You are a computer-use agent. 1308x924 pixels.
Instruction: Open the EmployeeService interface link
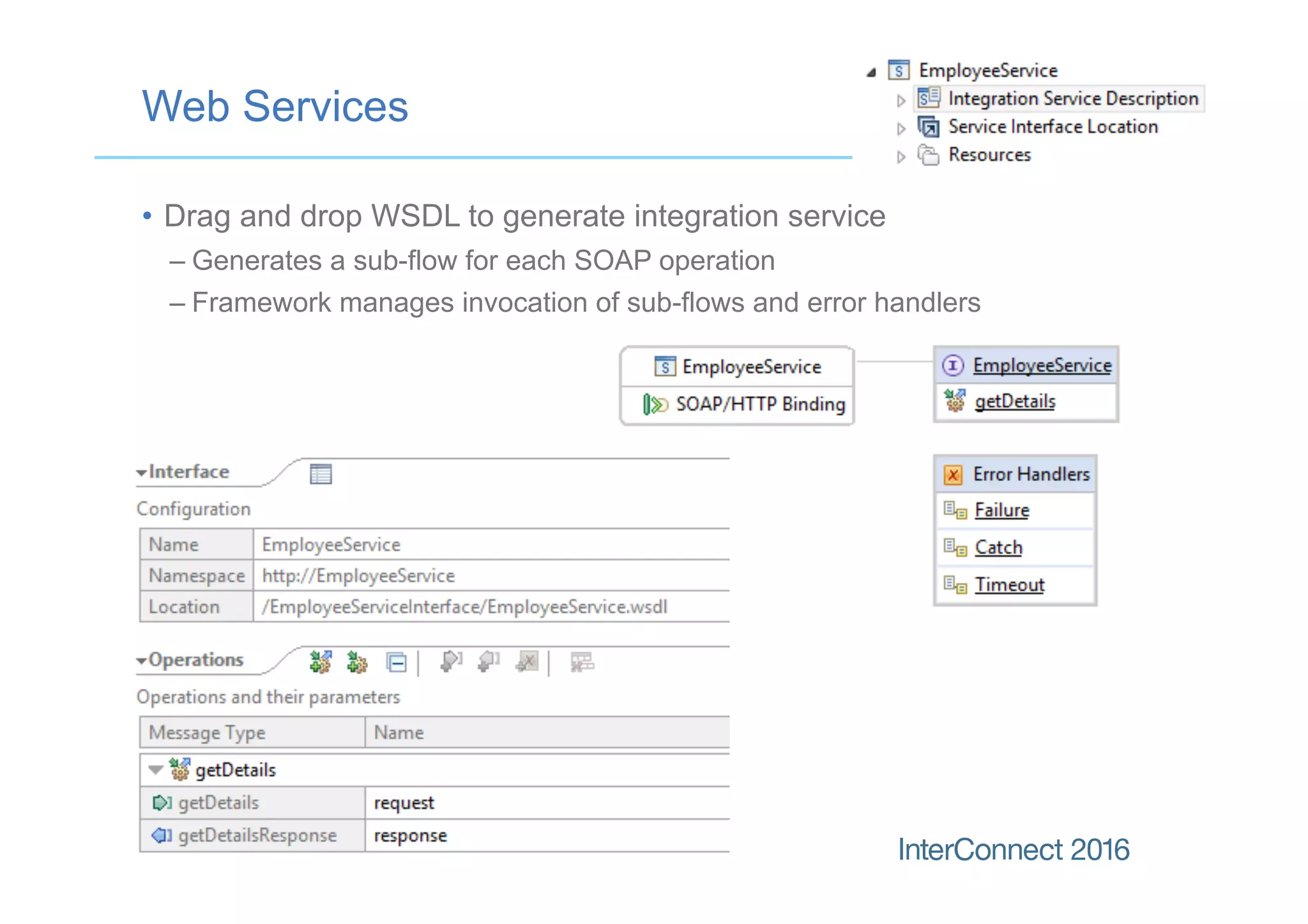1042,365
